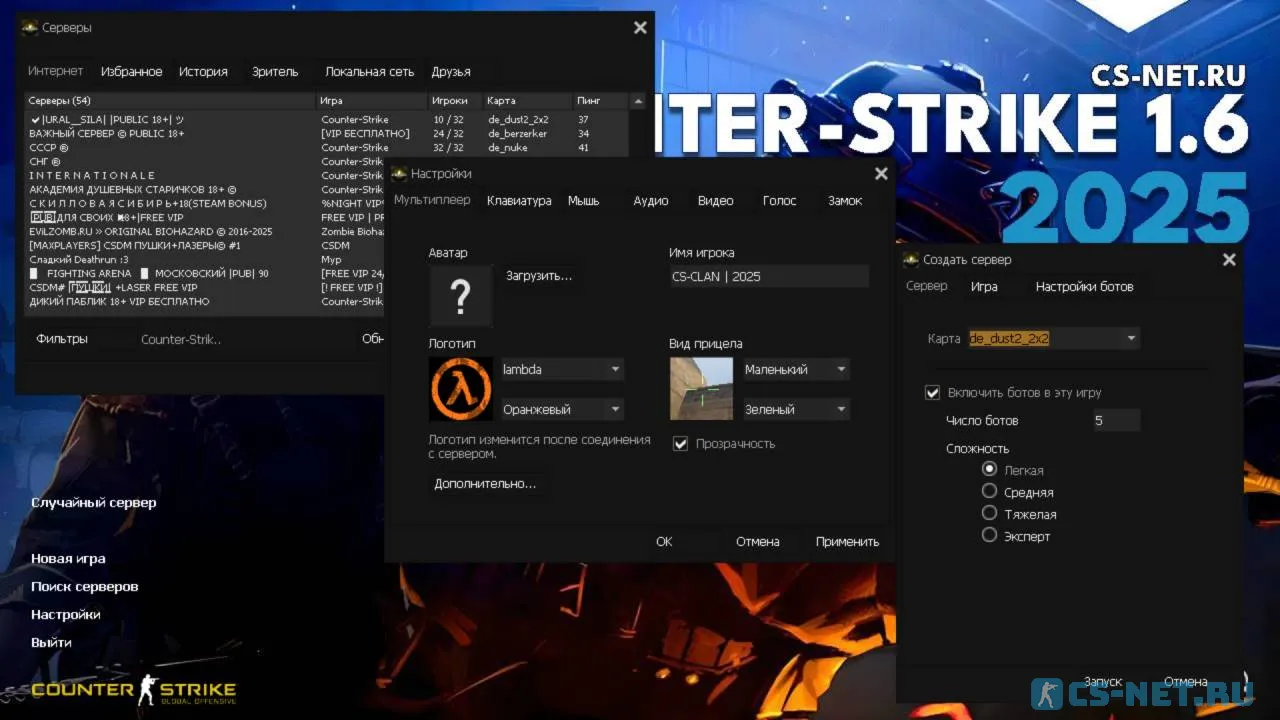The height and width of the screenshot is (720, 1280).
Task: Click OK in Settings window
Action: point(664,542)
